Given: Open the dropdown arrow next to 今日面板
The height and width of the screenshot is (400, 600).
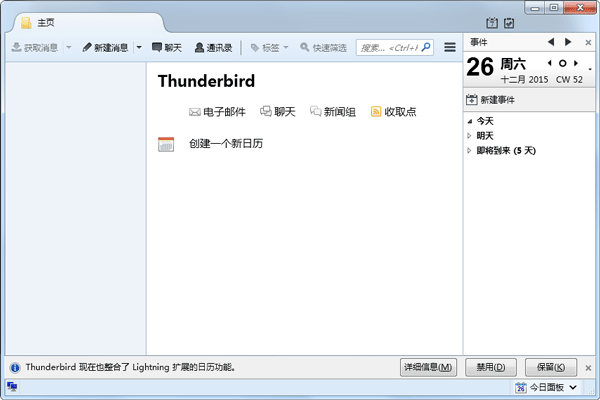Looking at the screenshot, I should (573, 387).
